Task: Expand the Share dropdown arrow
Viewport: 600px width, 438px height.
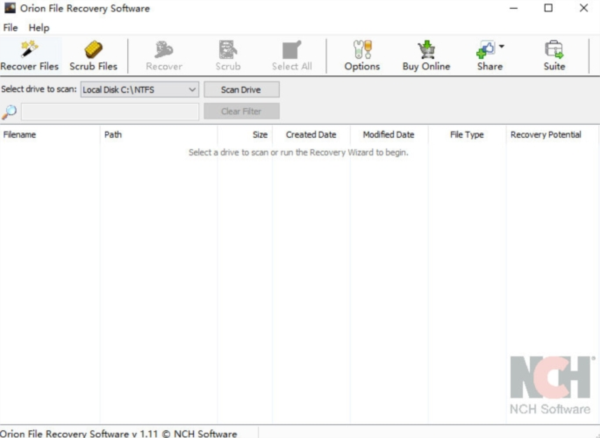Action: coord(502,47)
